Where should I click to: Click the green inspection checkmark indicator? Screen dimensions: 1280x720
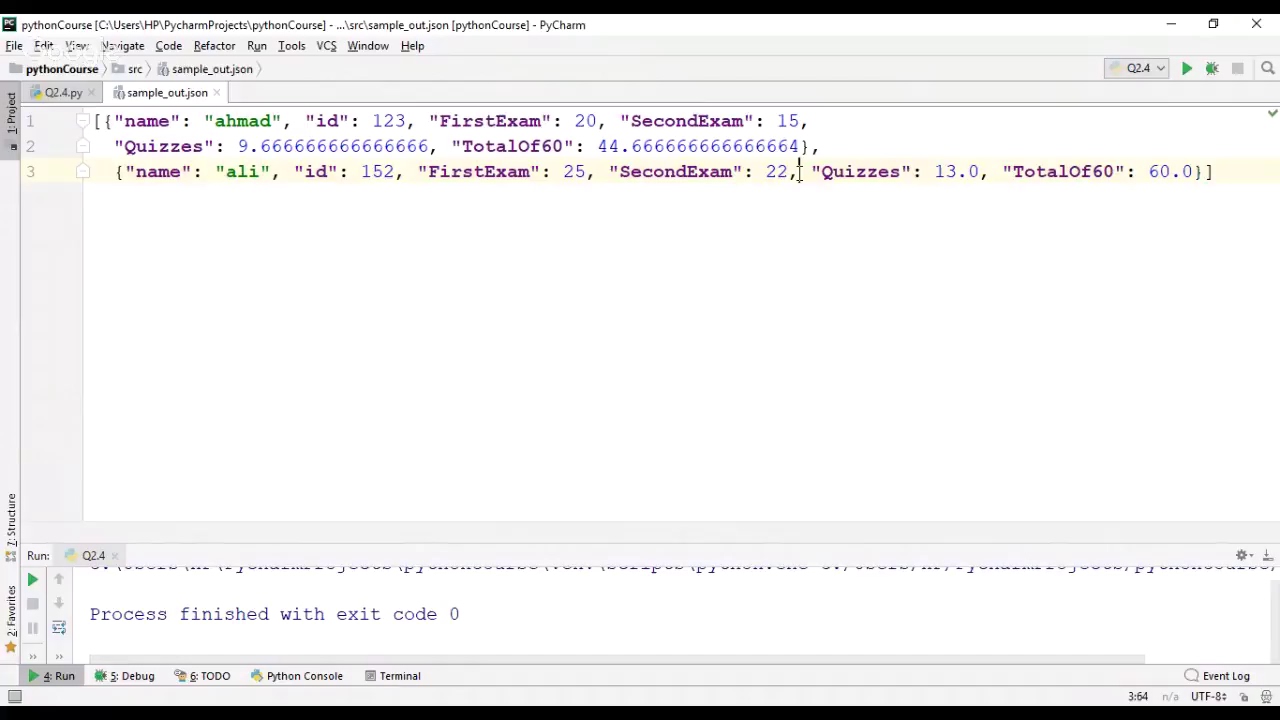pyautogui.click(x=1272, y=113)
